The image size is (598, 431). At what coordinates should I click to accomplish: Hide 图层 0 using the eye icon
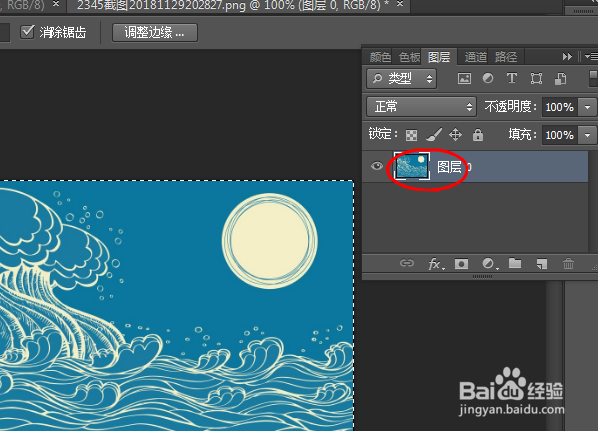click(x=377, y=166)
